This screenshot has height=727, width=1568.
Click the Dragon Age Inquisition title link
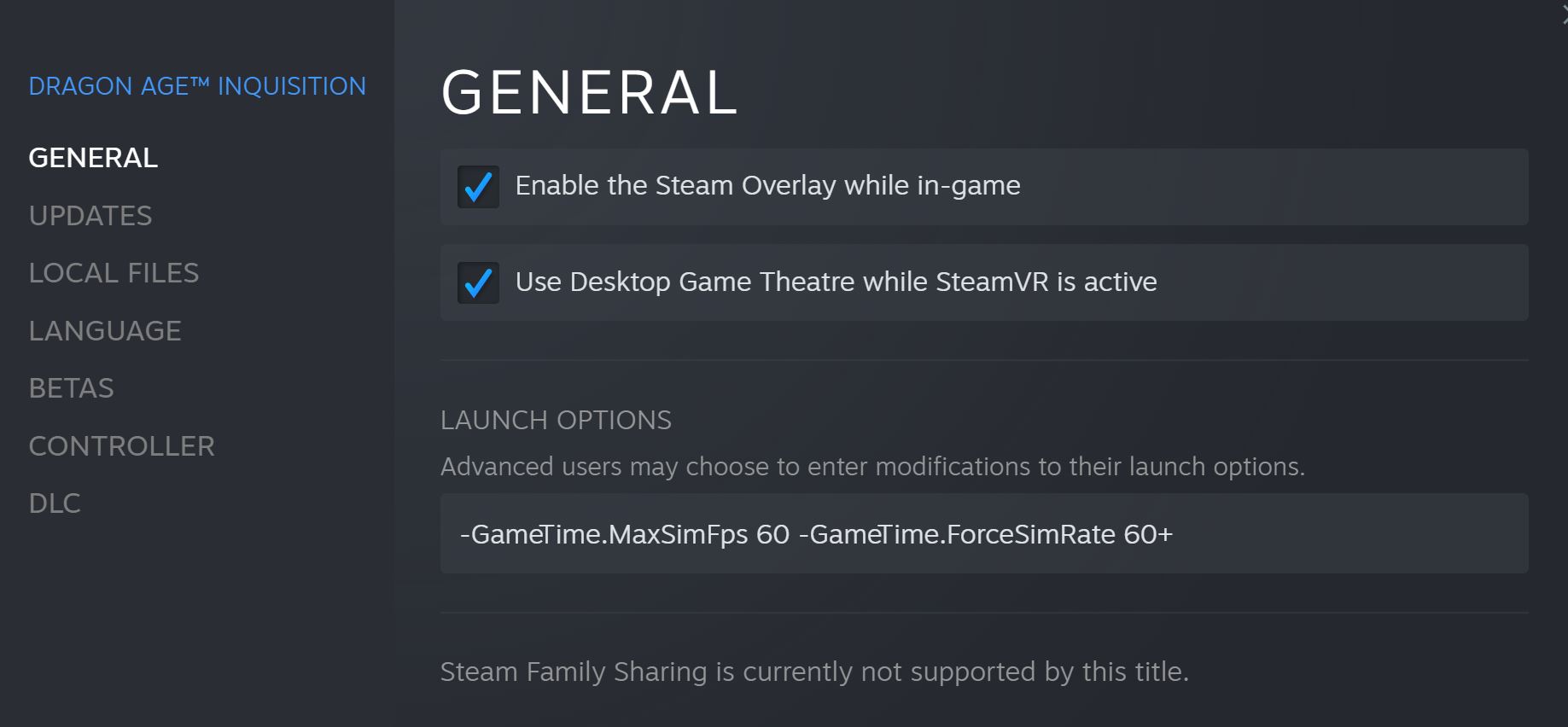tap(197, 86)
